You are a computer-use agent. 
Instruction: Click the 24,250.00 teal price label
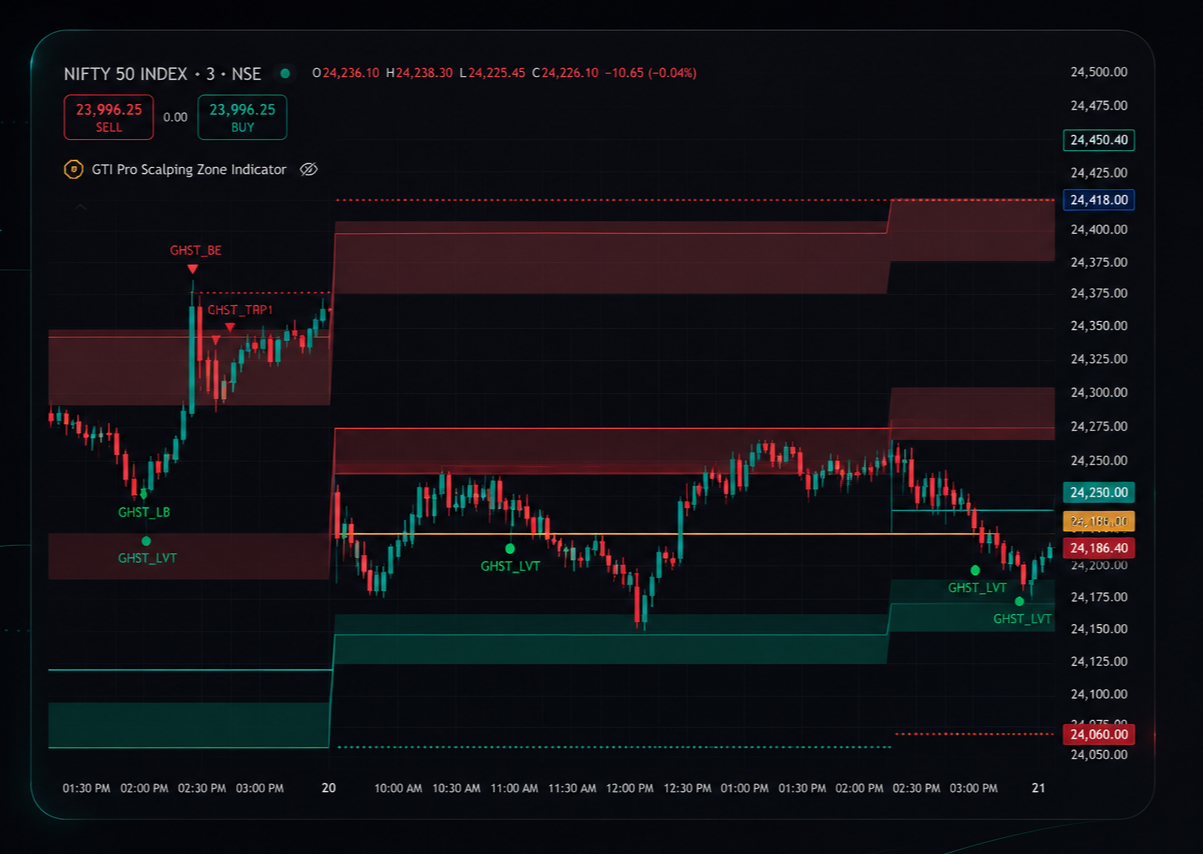1099,492
